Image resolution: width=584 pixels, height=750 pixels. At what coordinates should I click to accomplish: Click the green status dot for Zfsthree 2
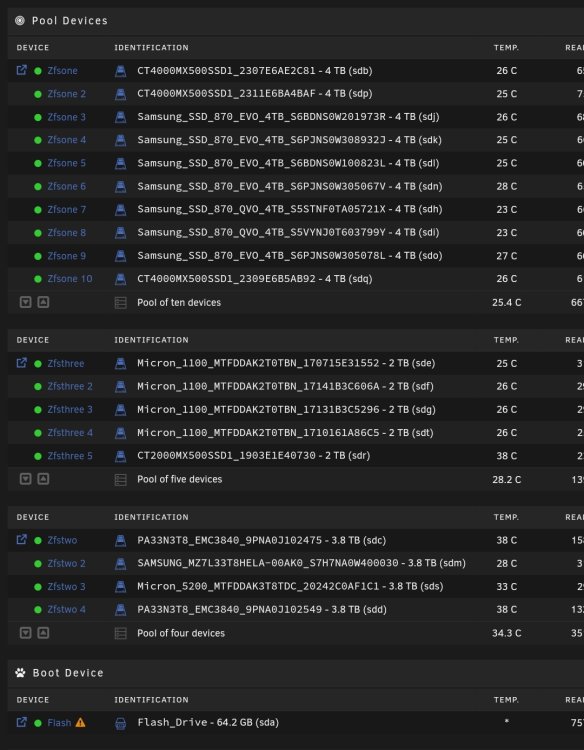[38, 386]
